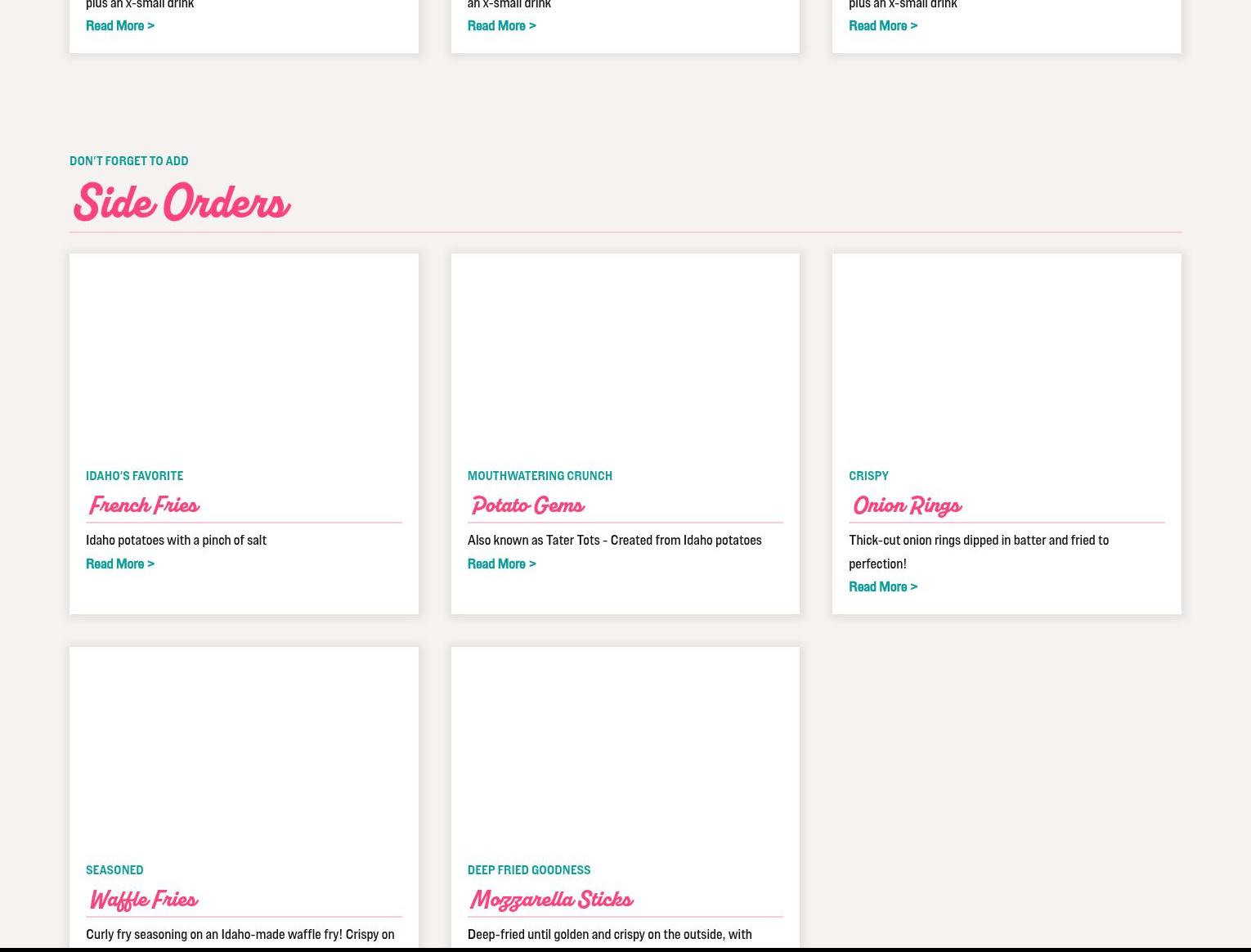Screen dimensions: 1251x952
Task: Open the Waffle Fries title
Action: click(143, 900)
